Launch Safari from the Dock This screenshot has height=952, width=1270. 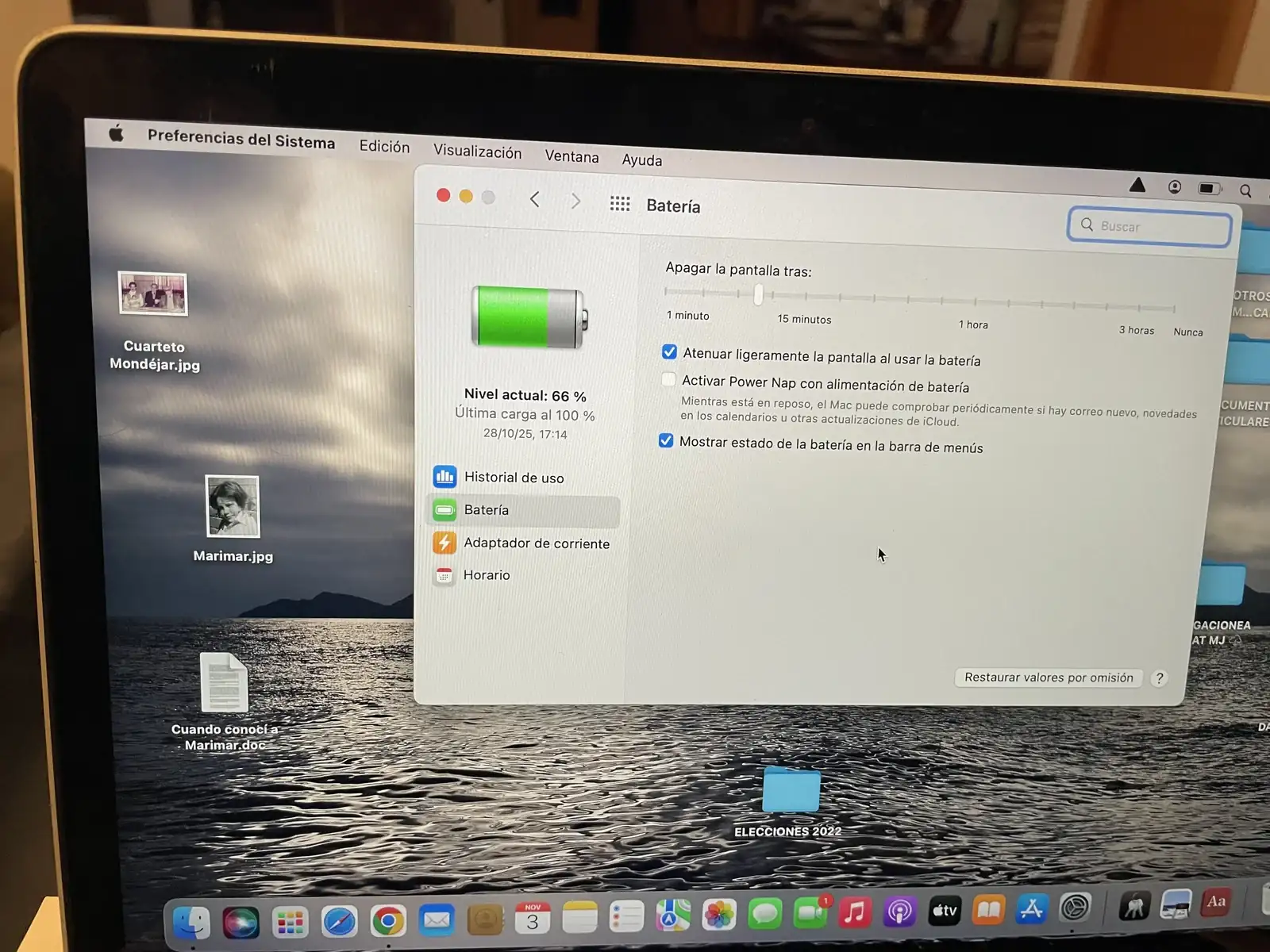339,921
